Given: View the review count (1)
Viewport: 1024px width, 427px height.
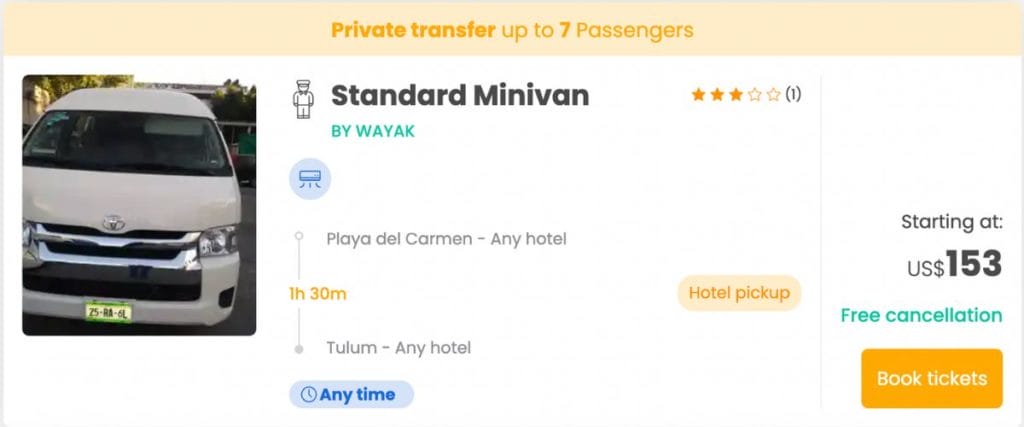Looking at the screenshot, I should (x=793, y=95).
